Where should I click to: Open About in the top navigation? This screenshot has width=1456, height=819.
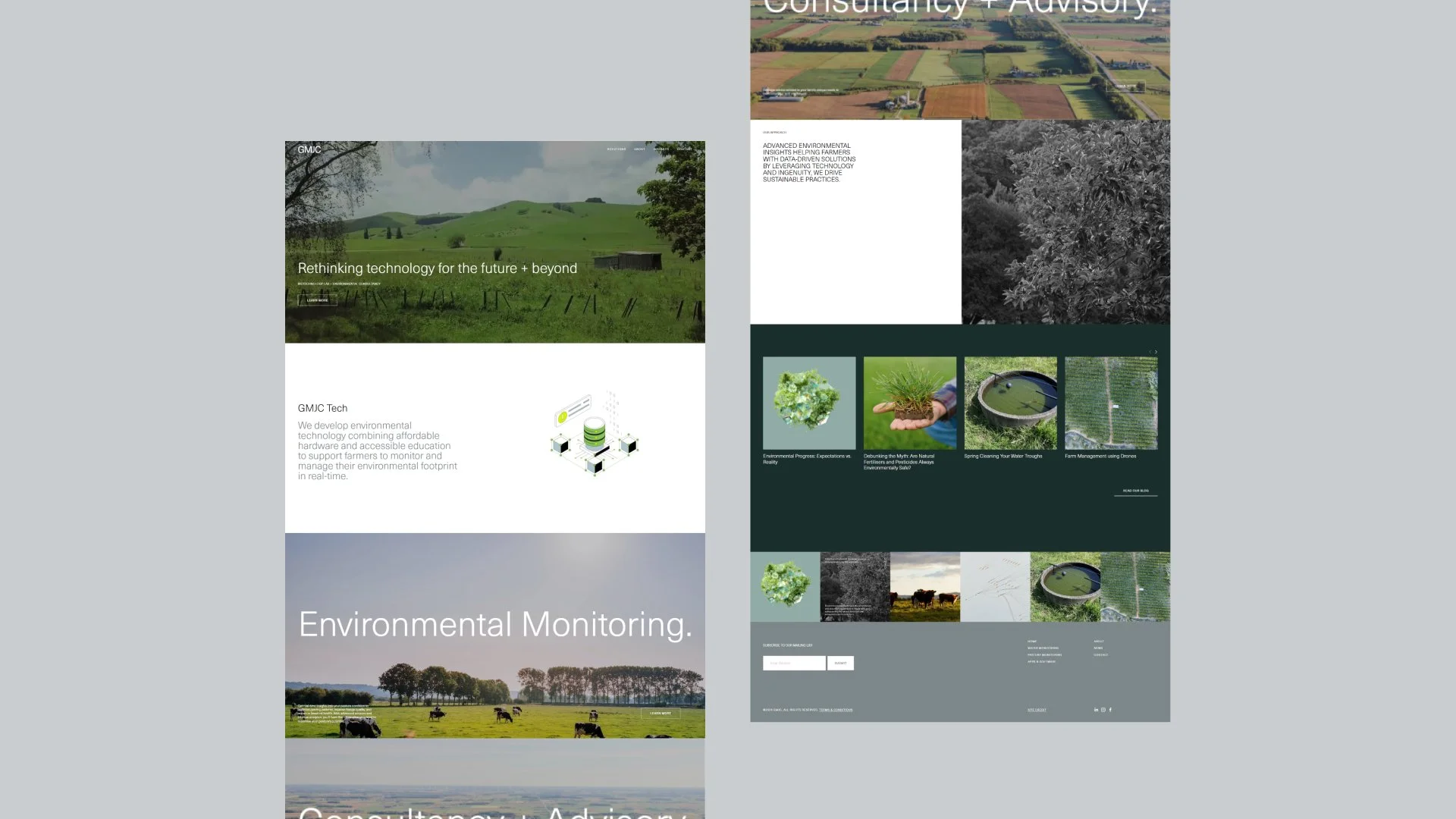[x=639, y=149]
